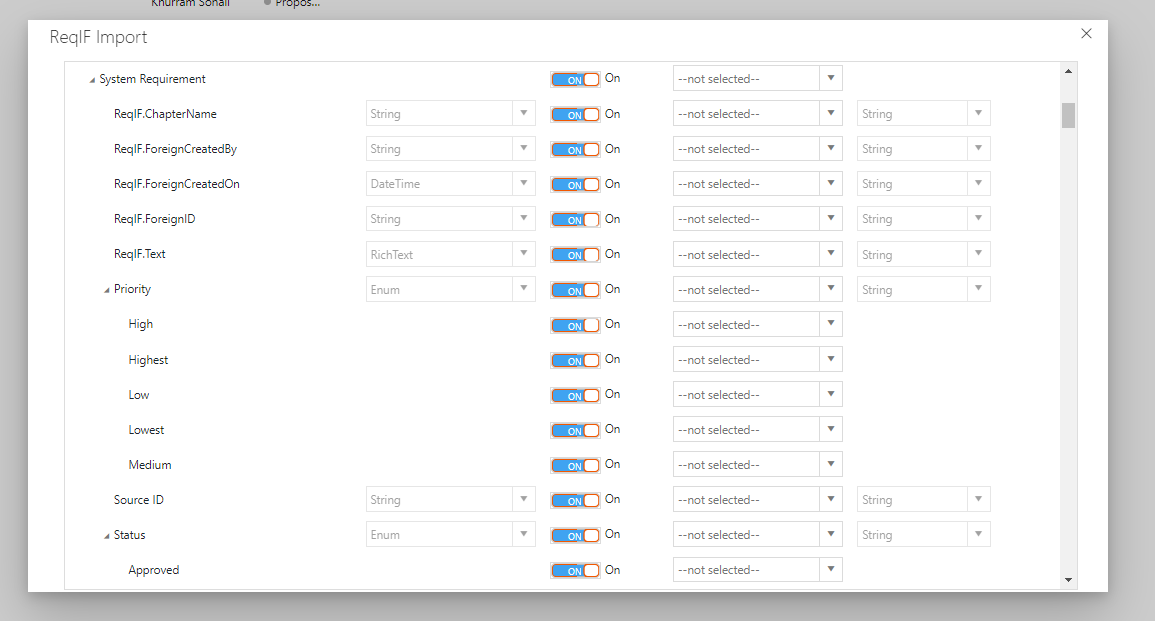
Task: Collapse the Status enum node
Action: pyautogui.click(x=107, y=536)
